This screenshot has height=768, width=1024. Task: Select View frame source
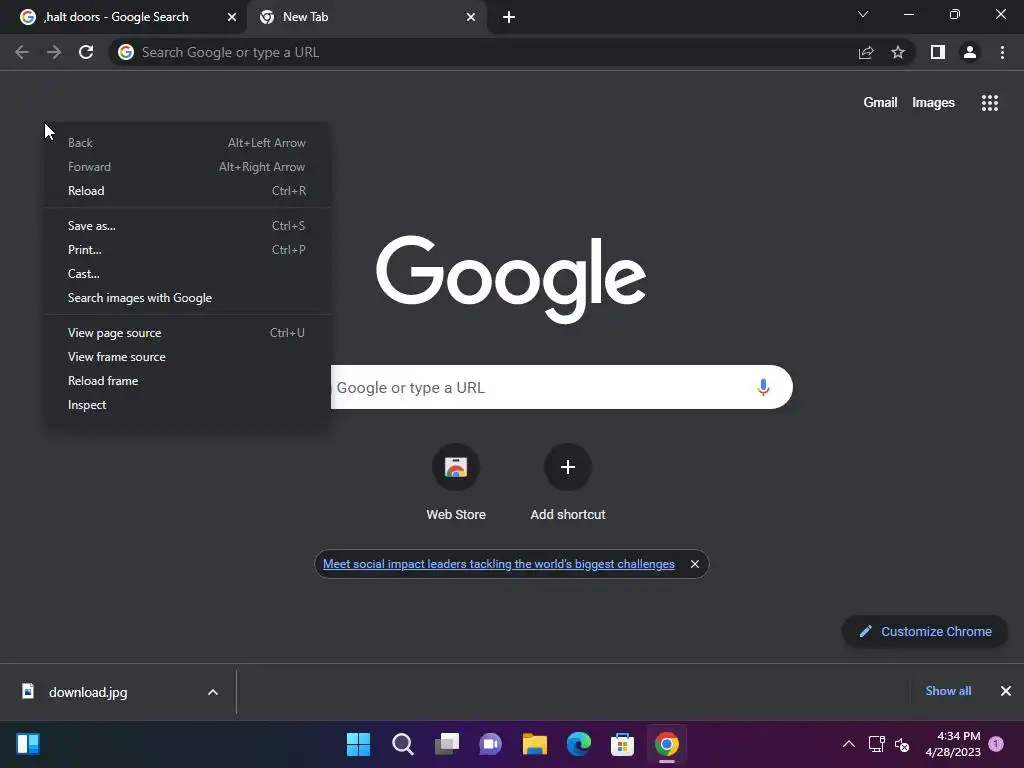pyautogui.click(x=187, y=357)
